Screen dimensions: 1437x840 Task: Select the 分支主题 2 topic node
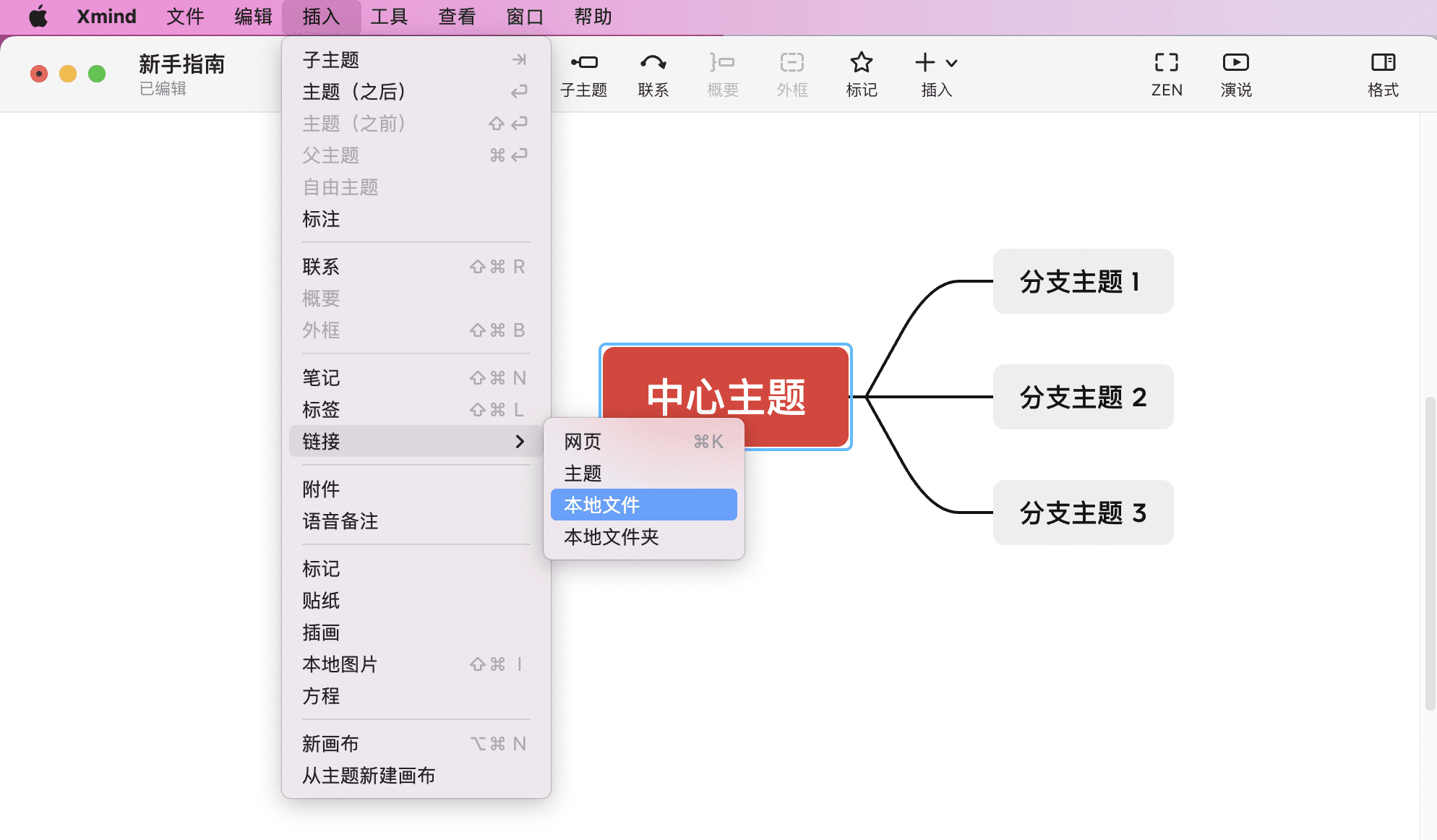coord(1083,397)
